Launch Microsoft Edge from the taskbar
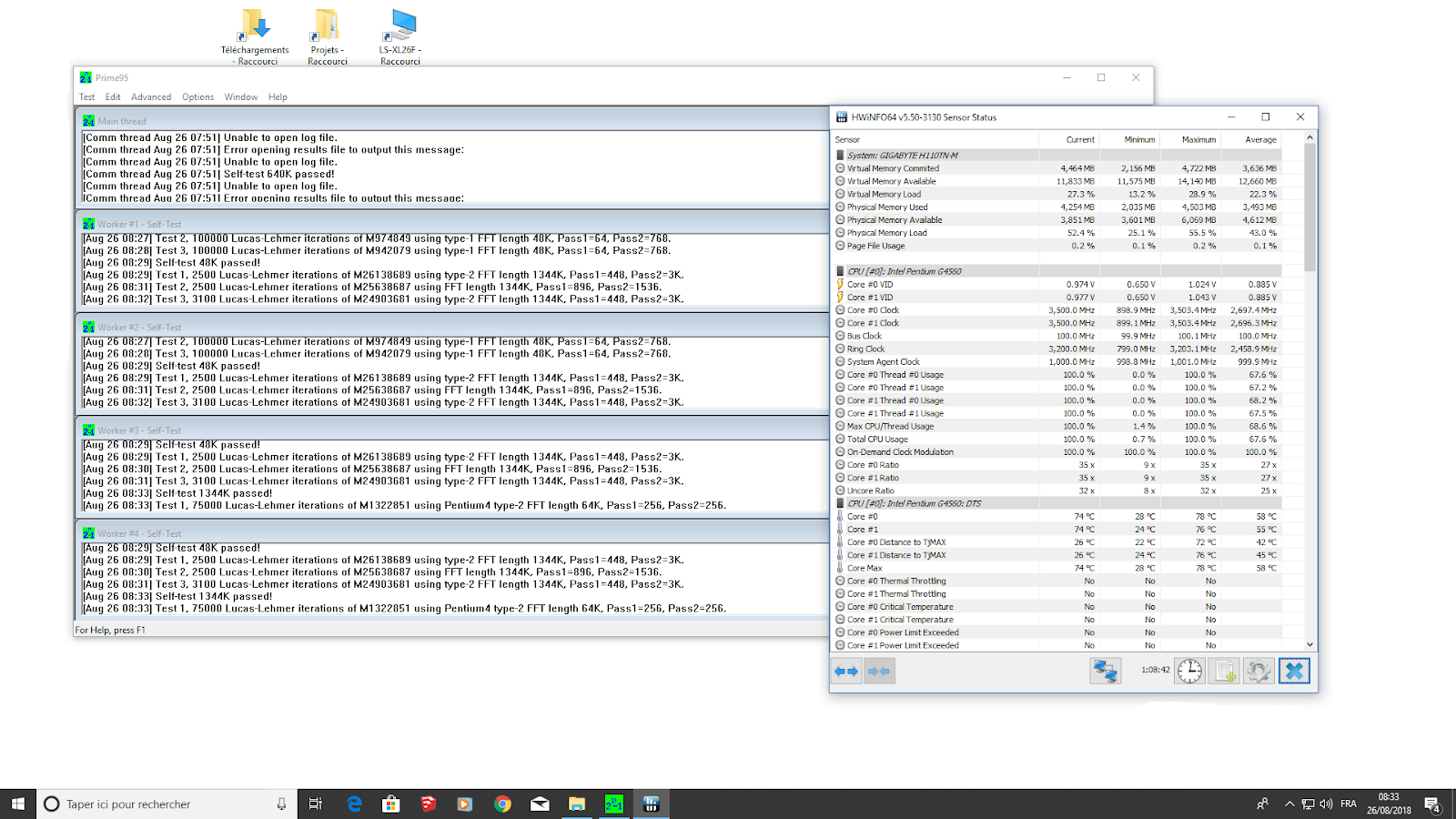Screen dimensions: 1456x819 pos(354,804)
